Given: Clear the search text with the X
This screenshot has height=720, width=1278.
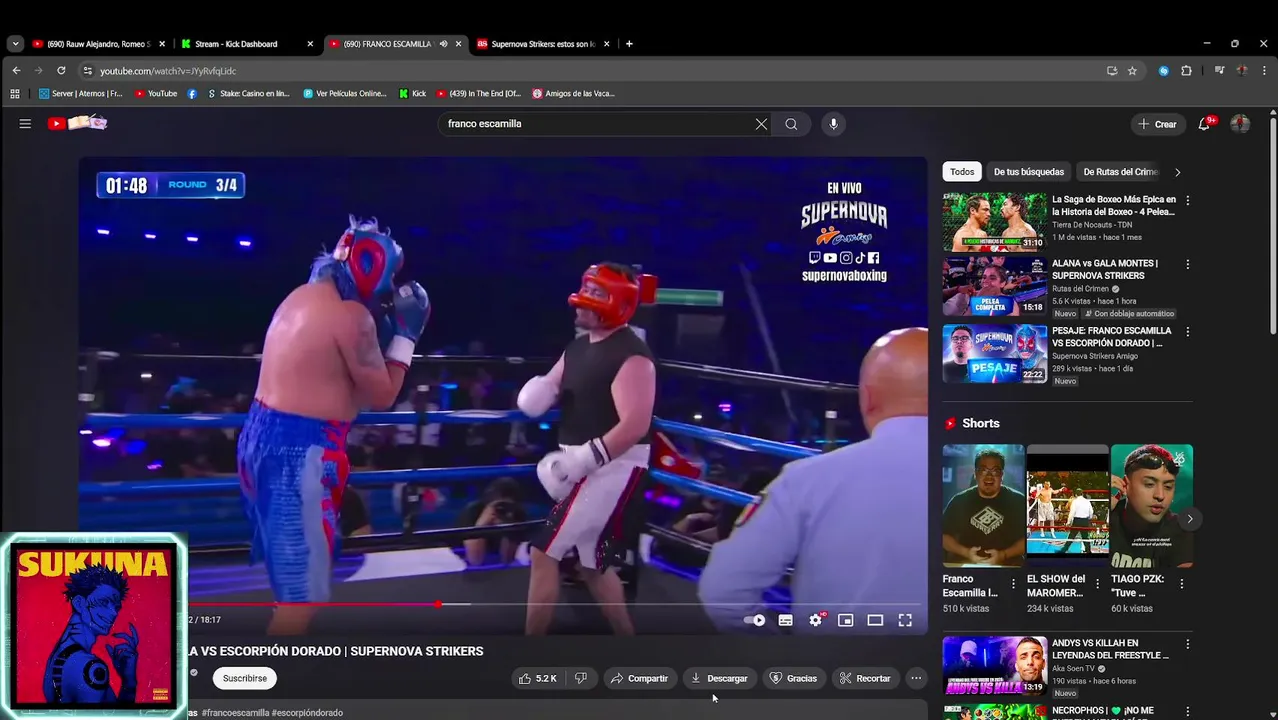Looking at the screenshot, I should [x=761, y=124].
